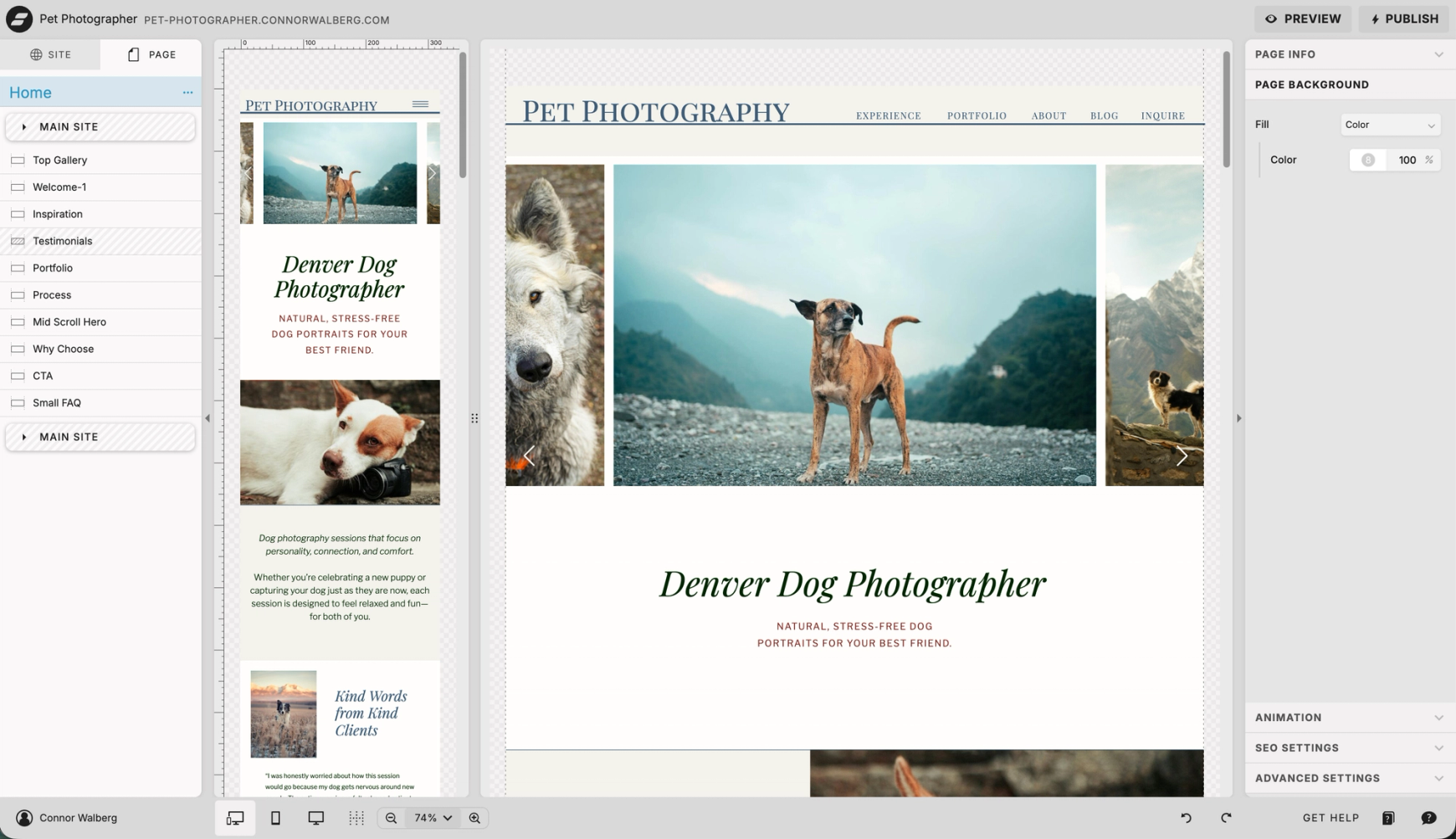The height and width of the screenshot is (839, 1456).
Task: Go to next desktop gallery image
Action: coord(1182,456)
